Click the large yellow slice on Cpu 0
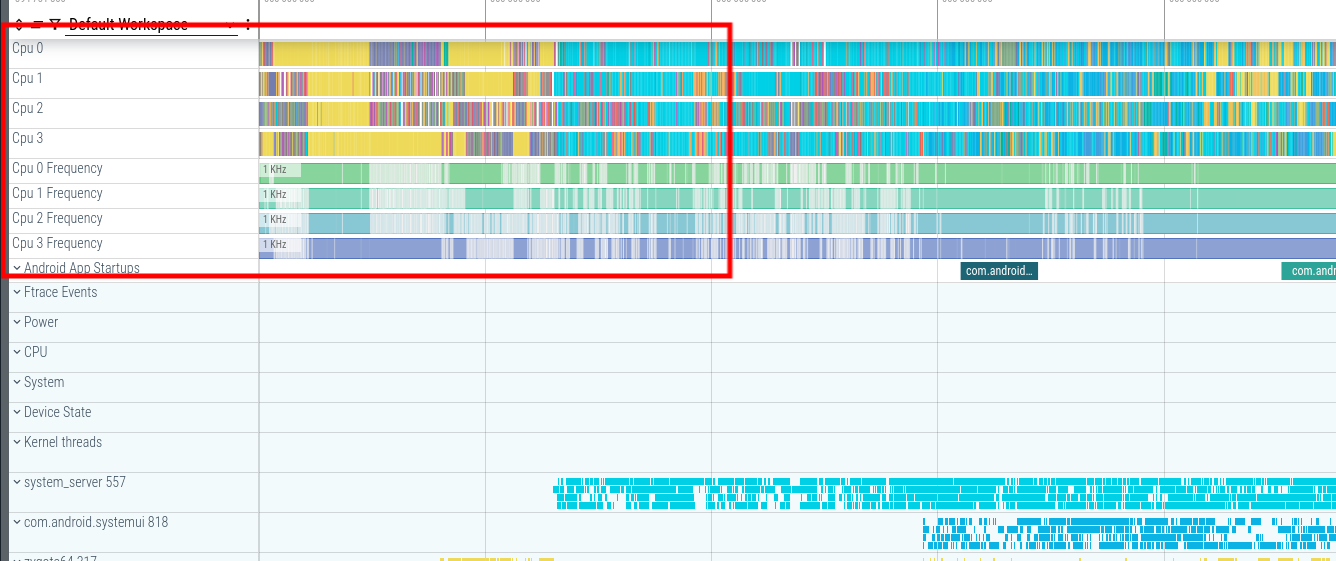 [x=320, y=54]
